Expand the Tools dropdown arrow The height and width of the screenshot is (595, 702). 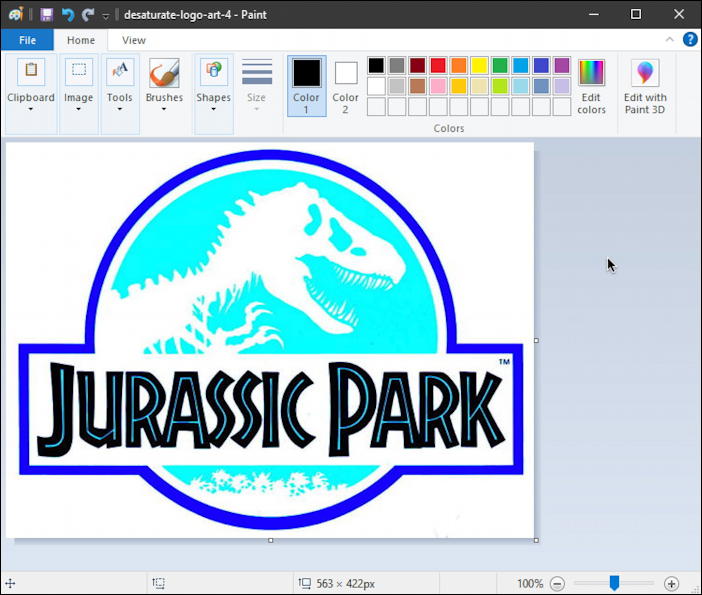coord(120,109)
